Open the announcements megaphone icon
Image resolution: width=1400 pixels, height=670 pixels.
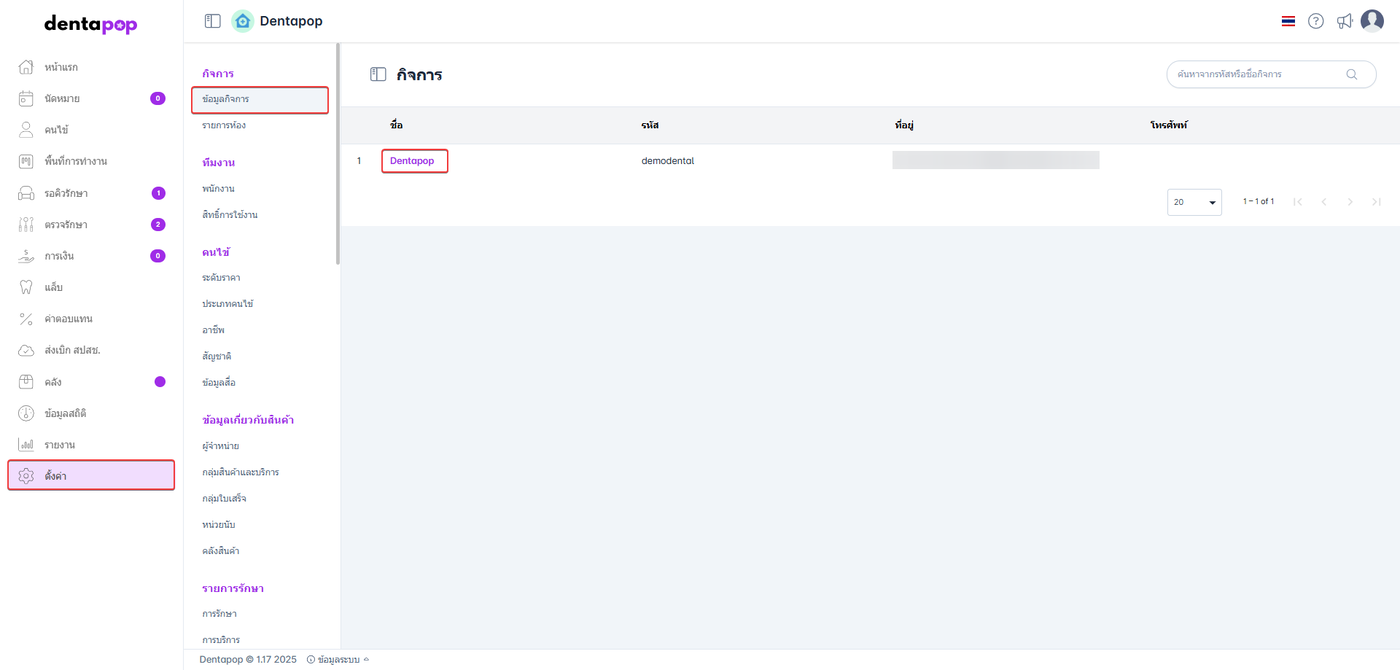coord(1345,21)
